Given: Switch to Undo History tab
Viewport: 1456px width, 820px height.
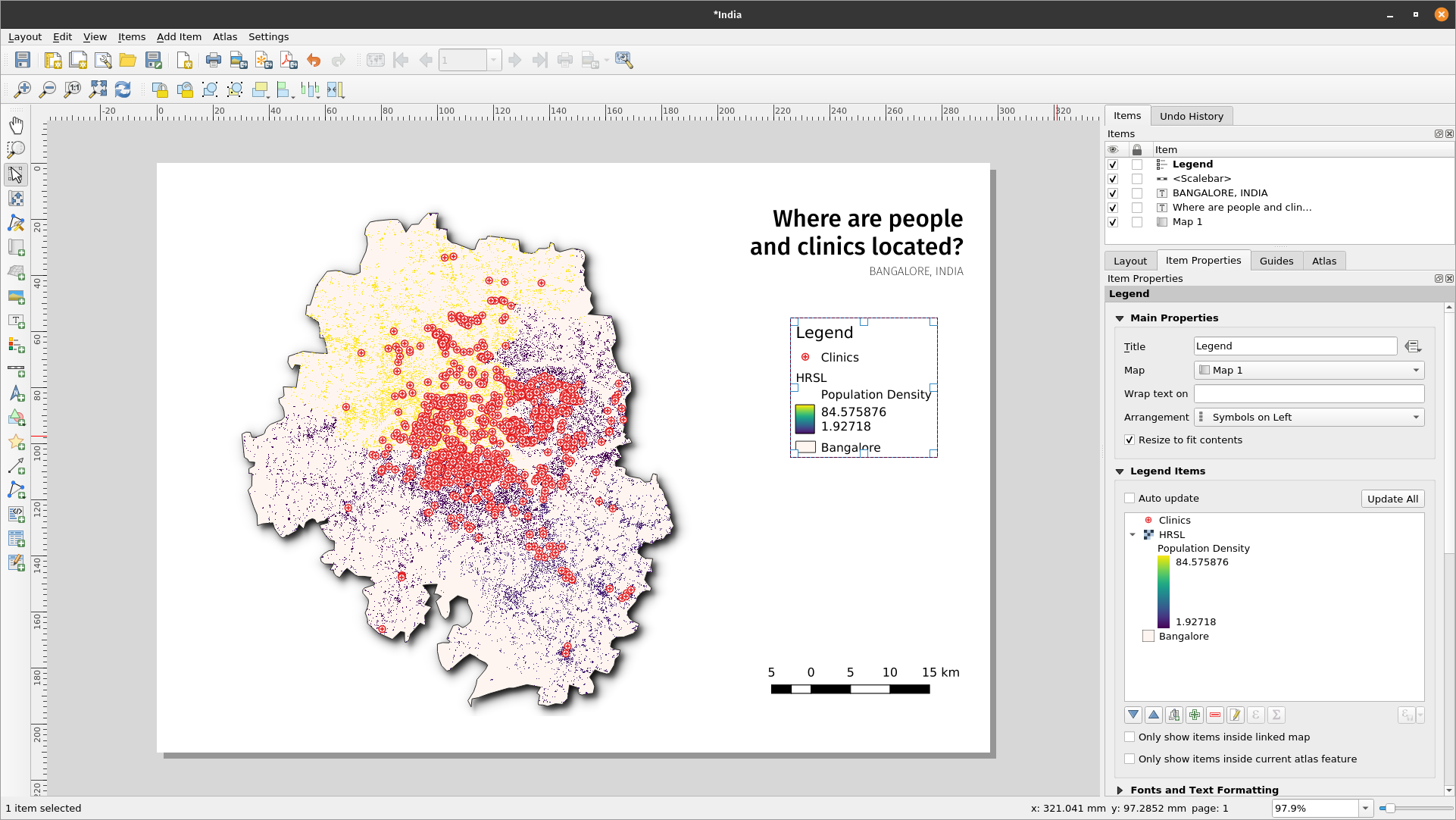Looking at the screenshot, I should pyautogui.click(x=1192, y=116).
